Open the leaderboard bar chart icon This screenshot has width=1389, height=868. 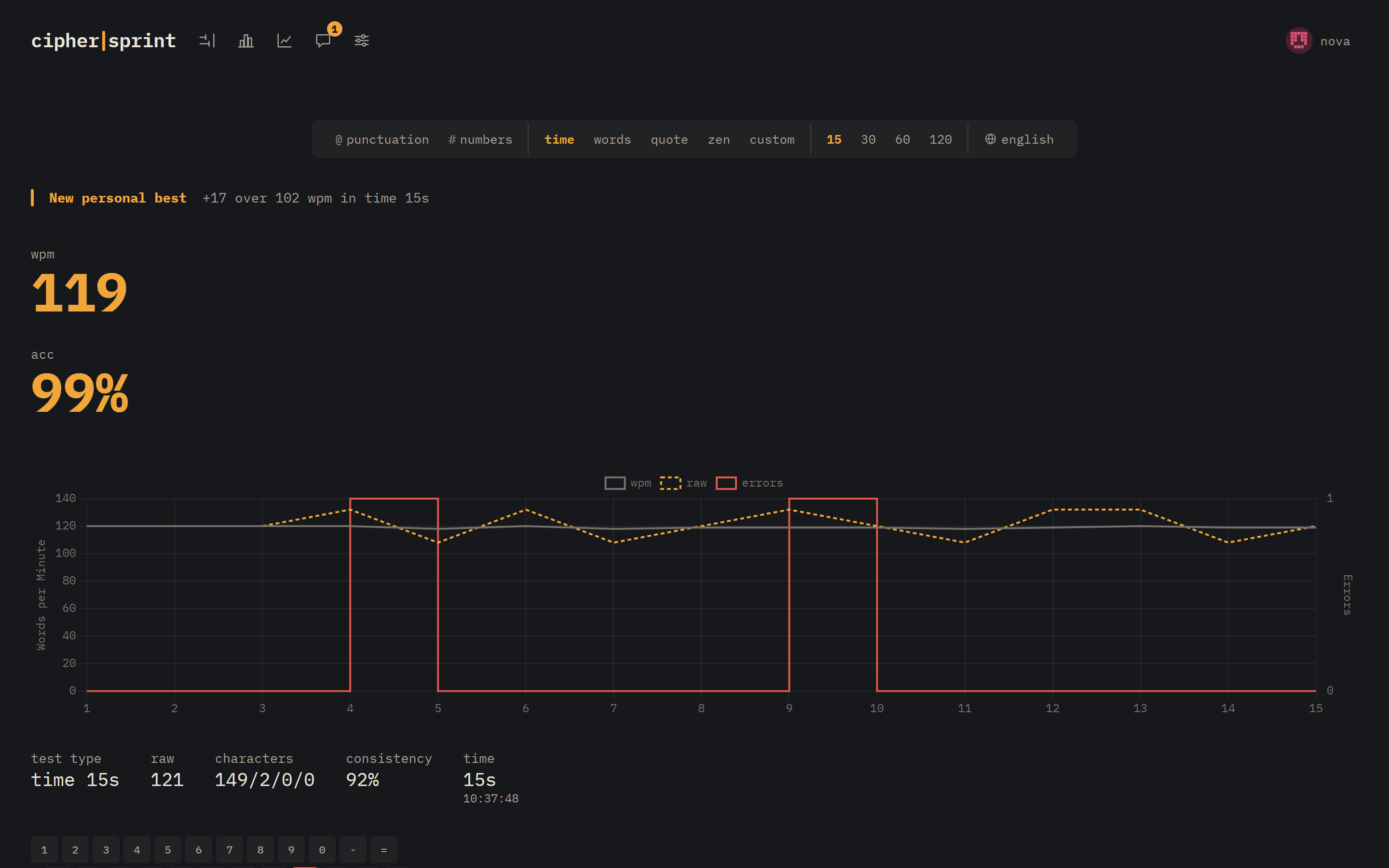pyautogui.click(x=245, y=41)
